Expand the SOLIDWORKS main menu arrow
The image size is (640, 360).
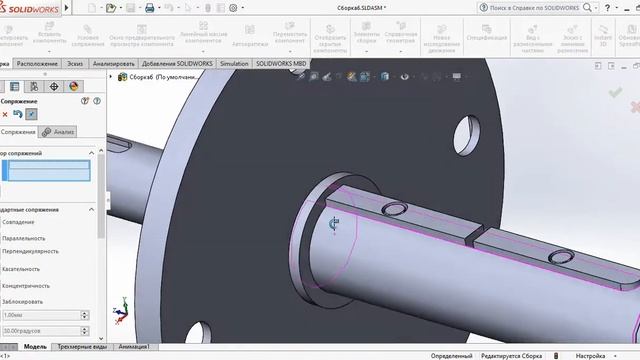pyautogui.click(x=67, y=8)
